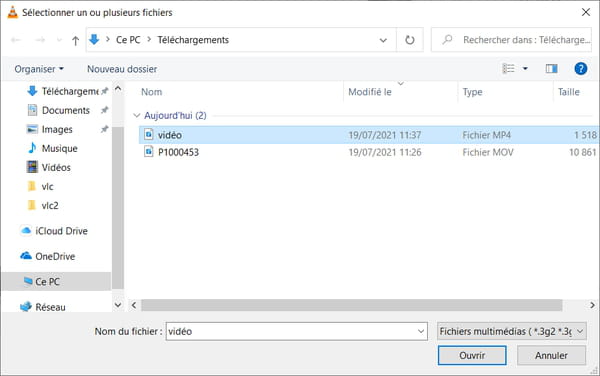Close the file selection dialog
The width and height of the screenshot is (600, 376).
coord(586,12)
